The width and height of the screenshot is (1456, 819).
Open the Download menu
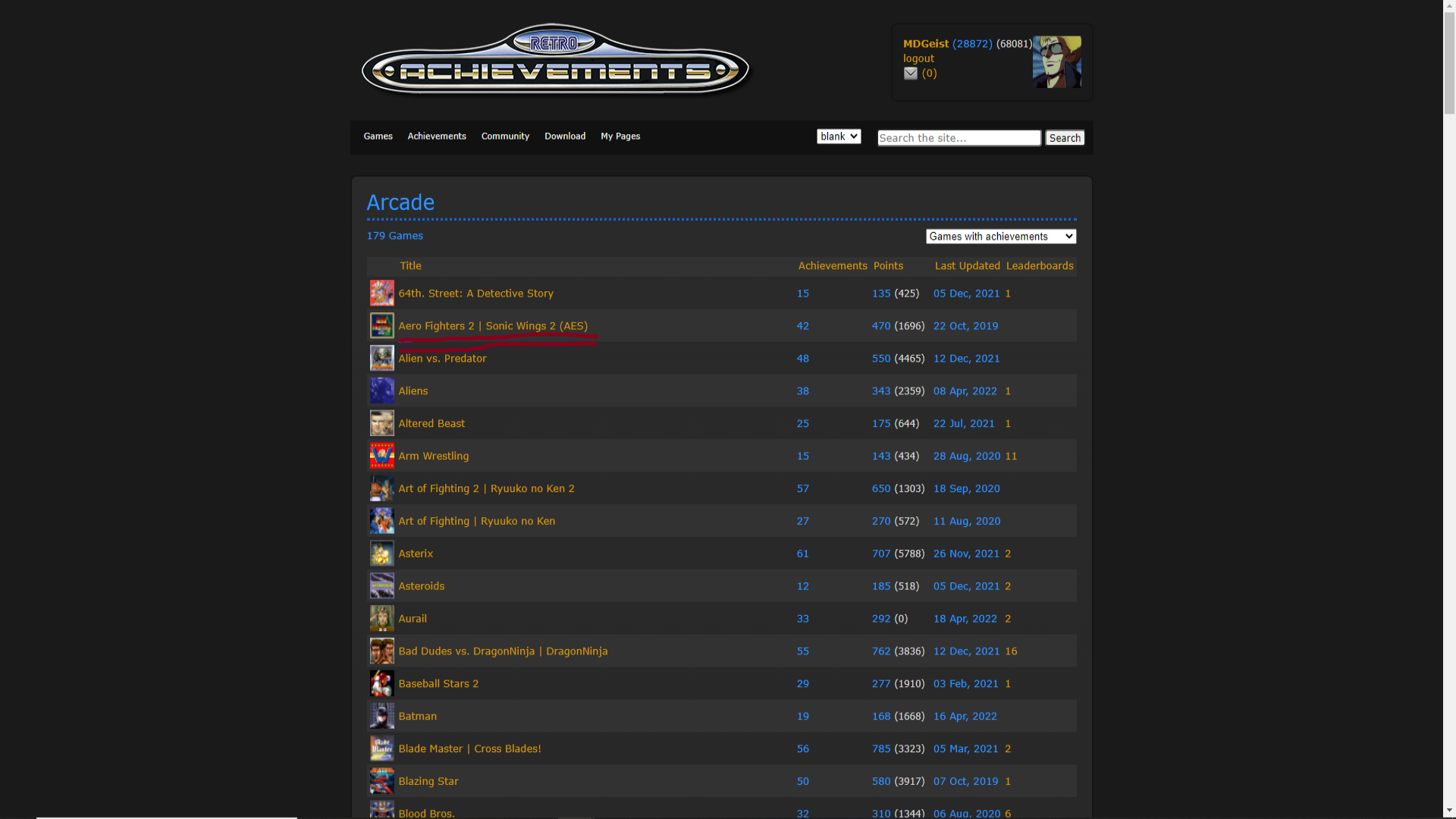point(565,136)
